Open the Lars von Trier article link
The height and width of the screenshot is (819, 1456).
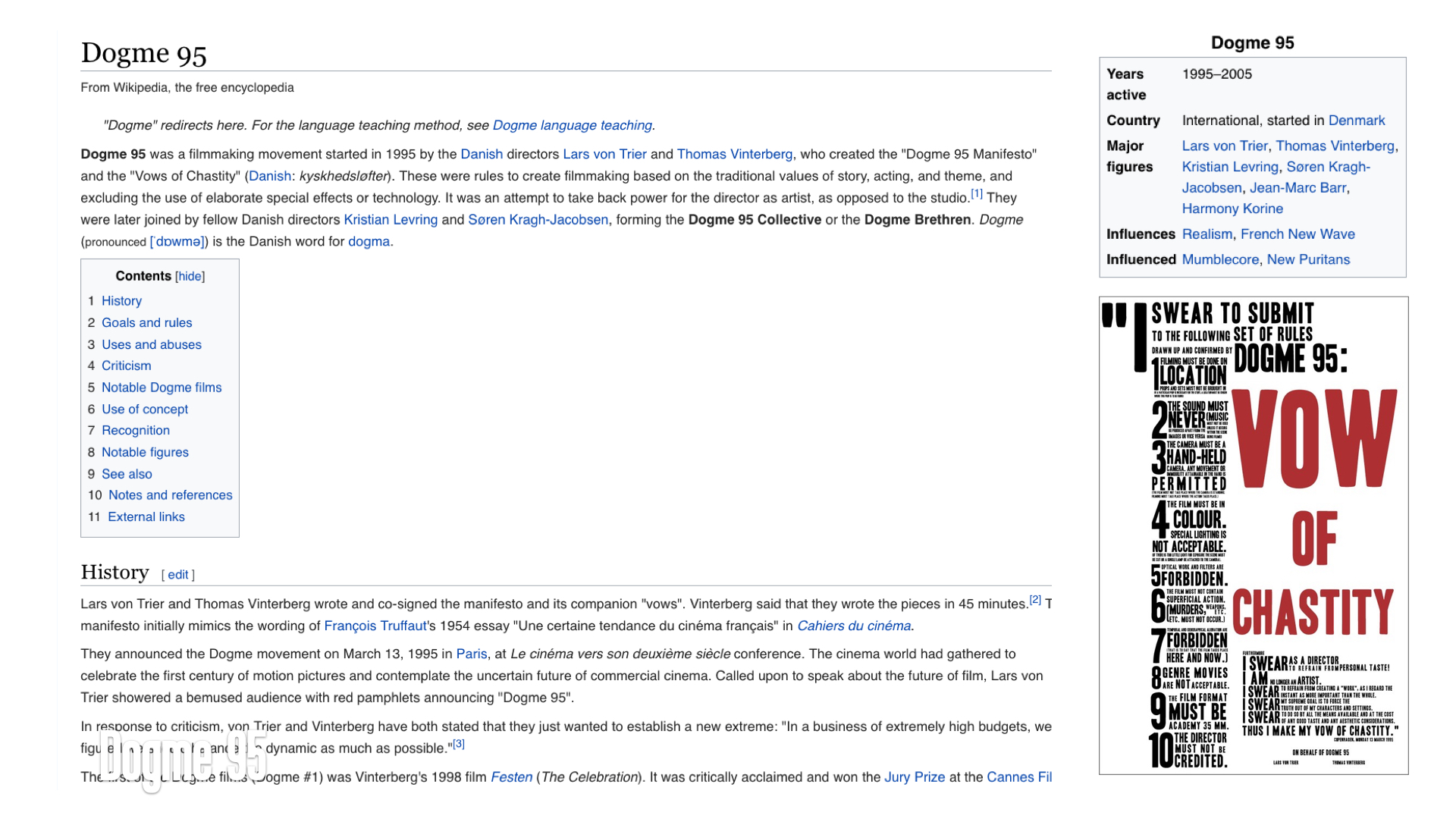click(x=604, y=154)
